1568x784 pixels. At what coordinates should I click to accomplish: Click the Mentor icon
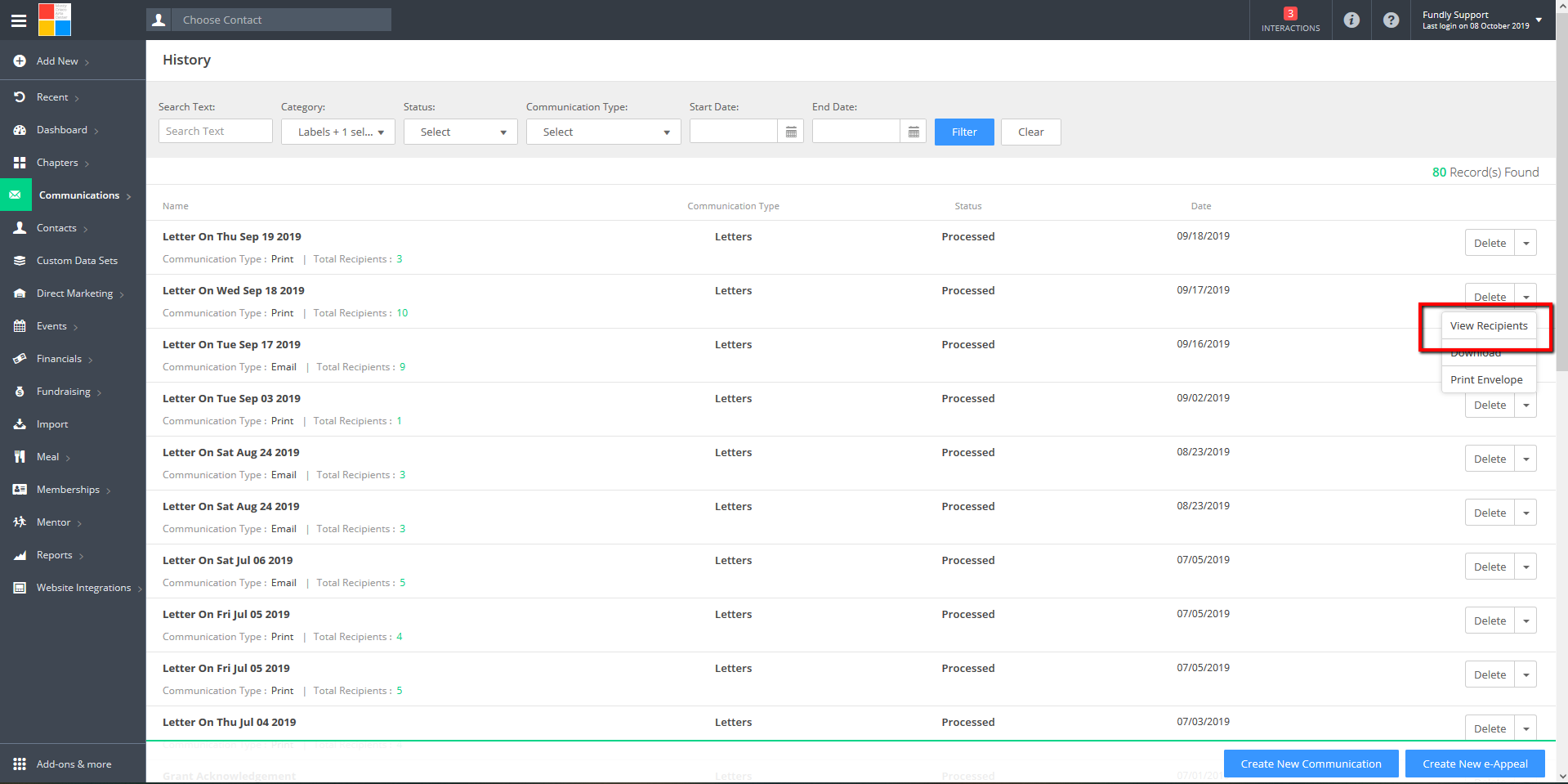pos(20,522)
